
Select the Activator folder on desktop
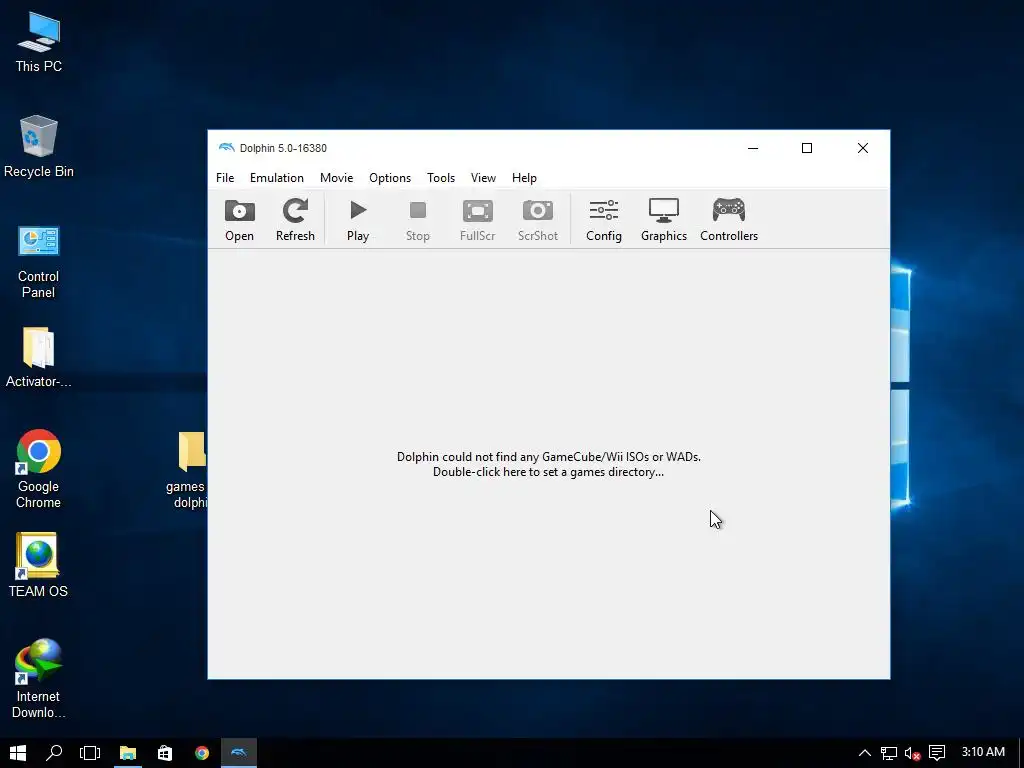click(x=39, y=357)
